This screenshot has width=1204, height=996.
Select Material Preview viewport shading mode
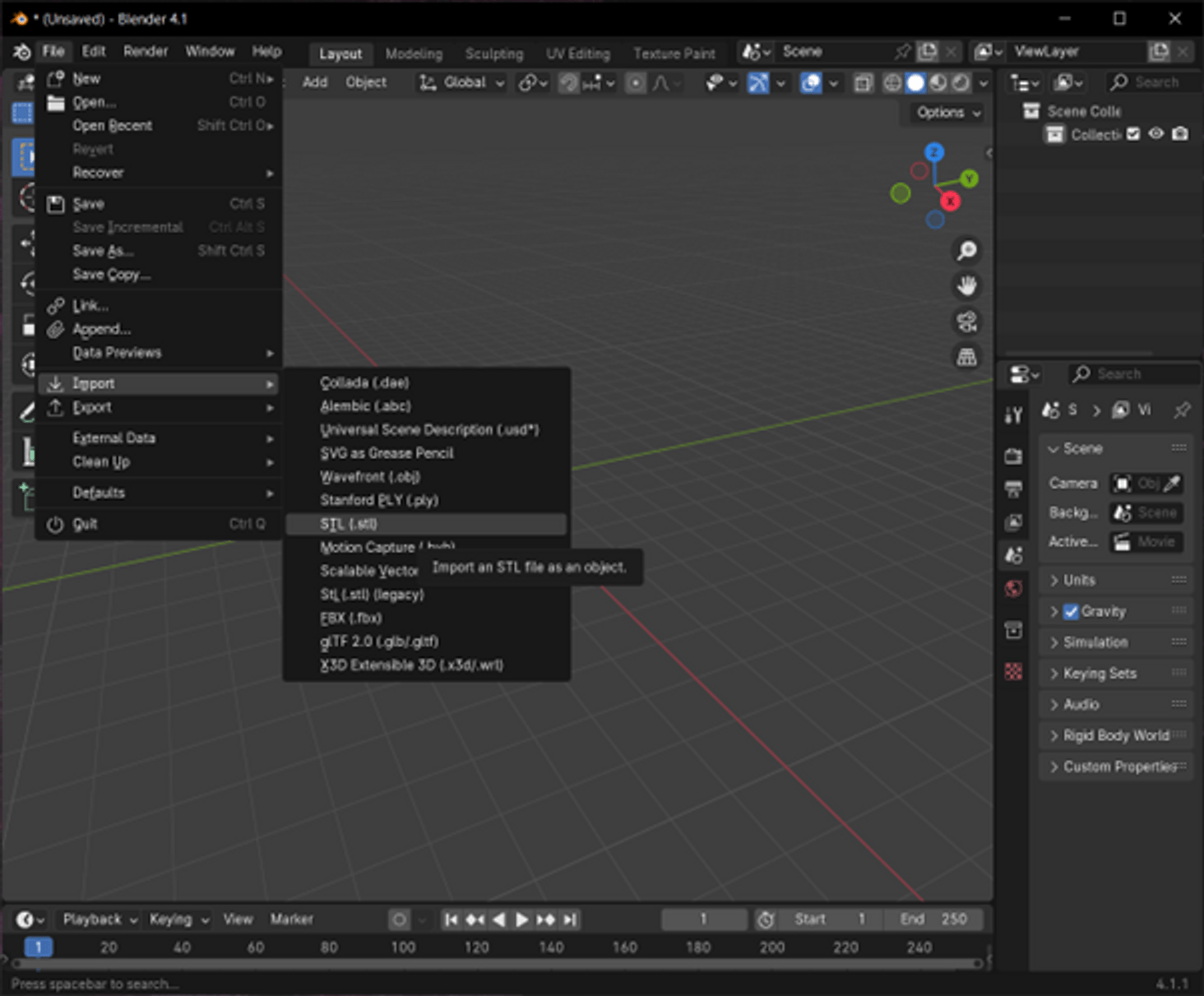[938, 82]
